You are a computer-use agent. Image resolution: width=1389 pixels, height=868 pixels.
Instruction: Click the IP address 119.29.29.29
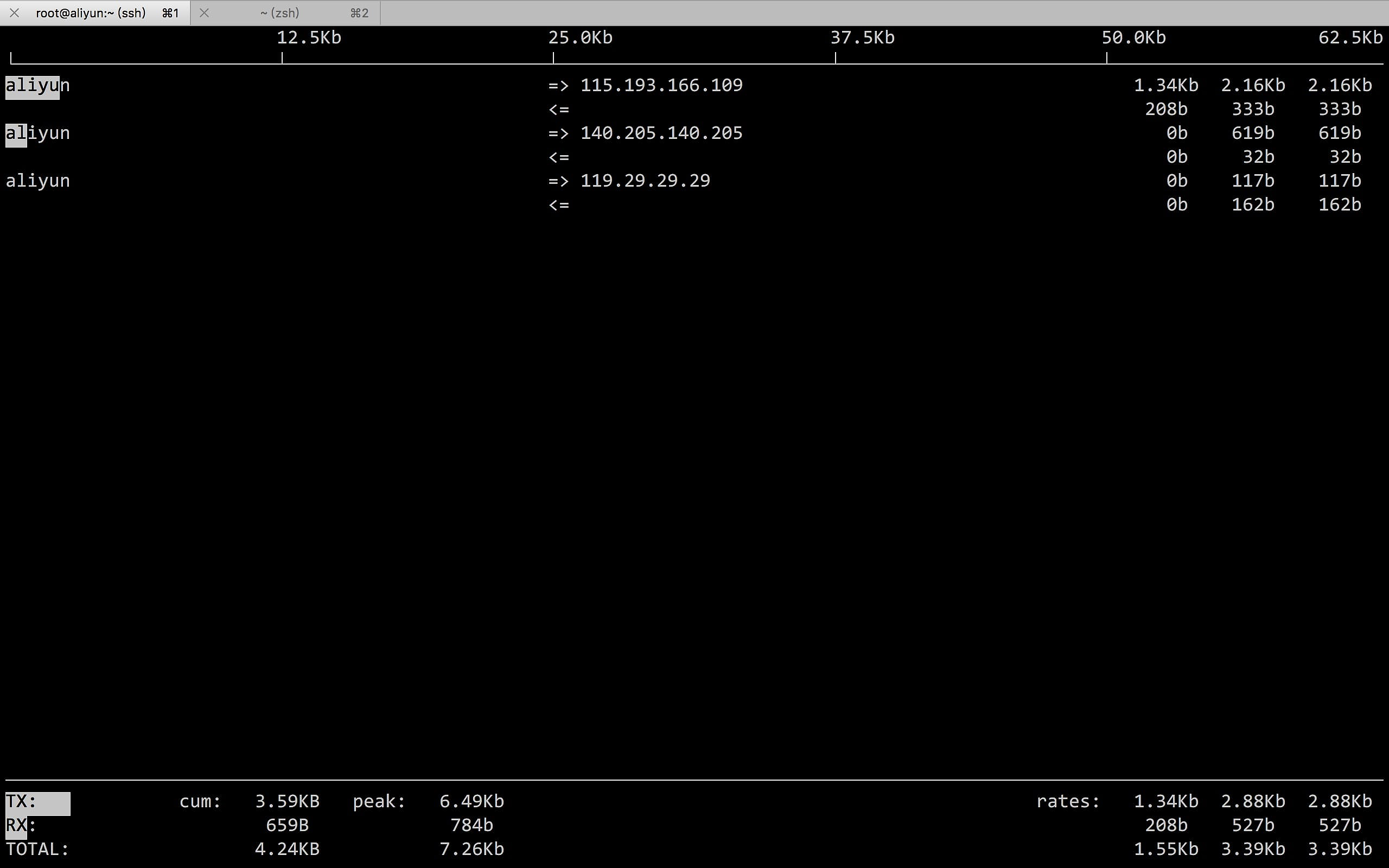tap(645, 180)
